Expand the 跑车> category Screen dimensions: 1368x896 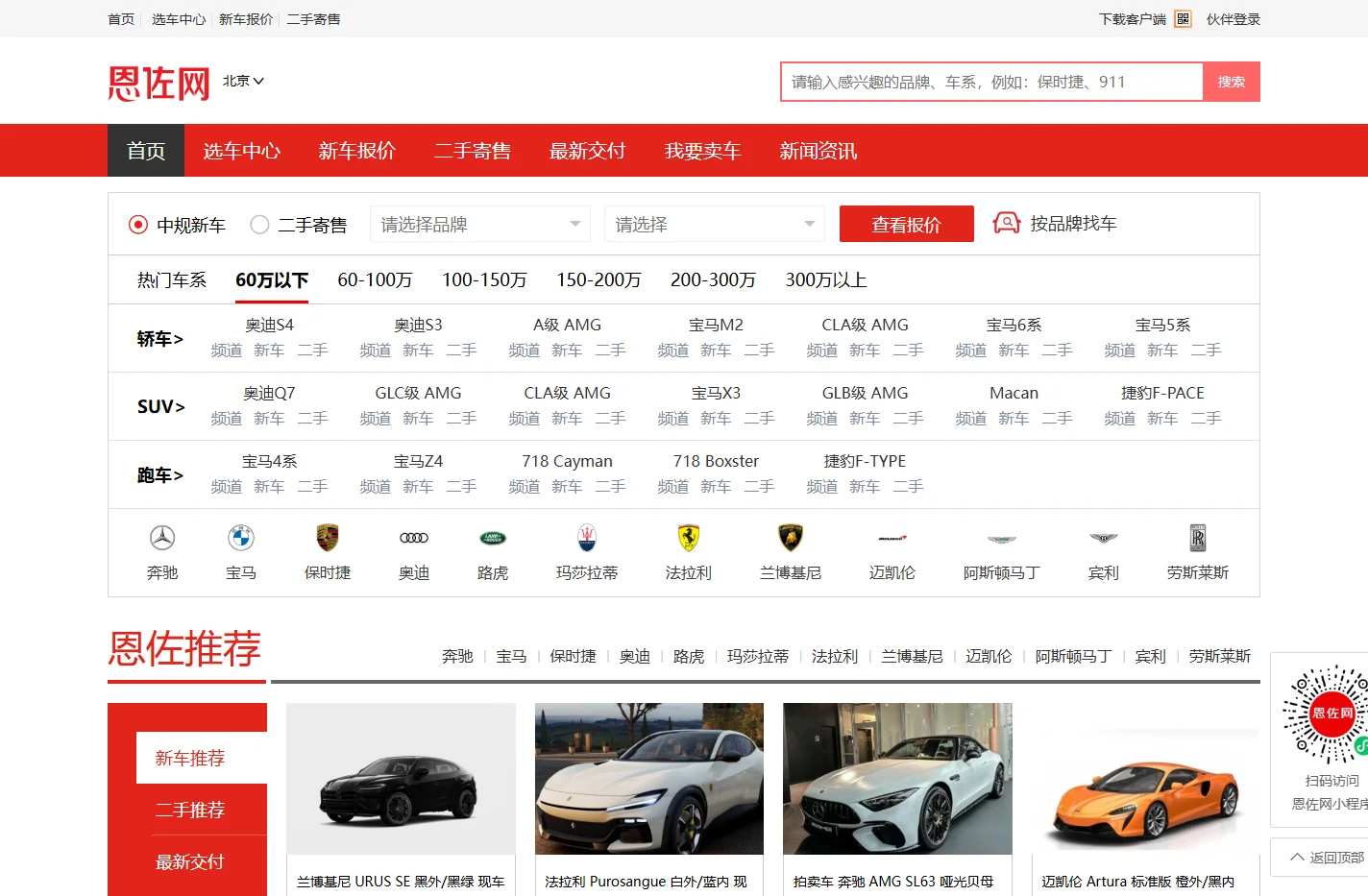159,474
